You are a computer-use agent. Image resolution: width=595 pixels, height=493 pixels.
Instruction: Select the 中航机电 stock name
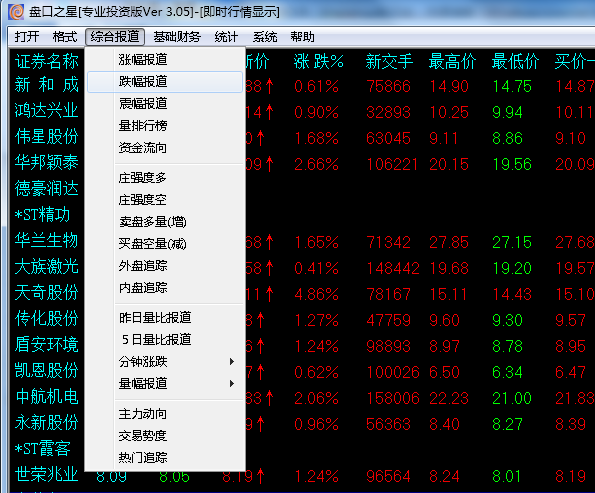tap(47, 396)
